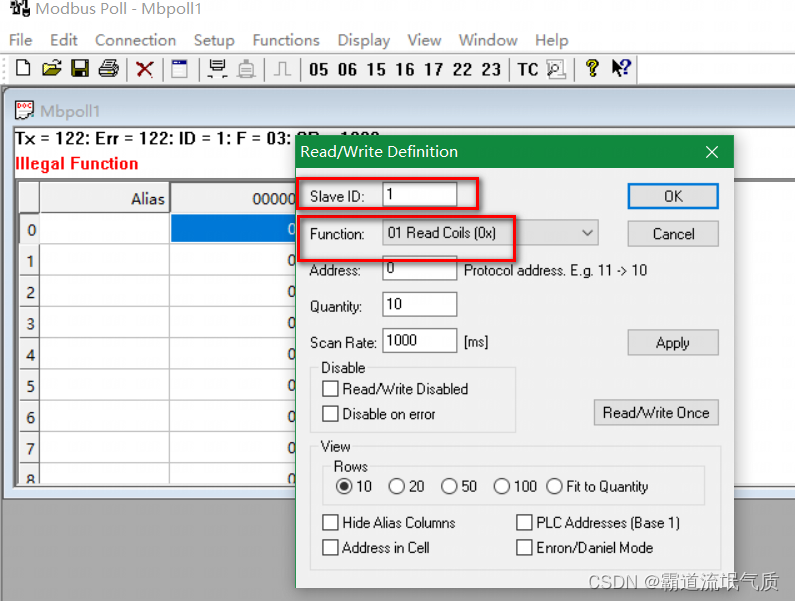Click the context help arrow icon

(621, 68)
